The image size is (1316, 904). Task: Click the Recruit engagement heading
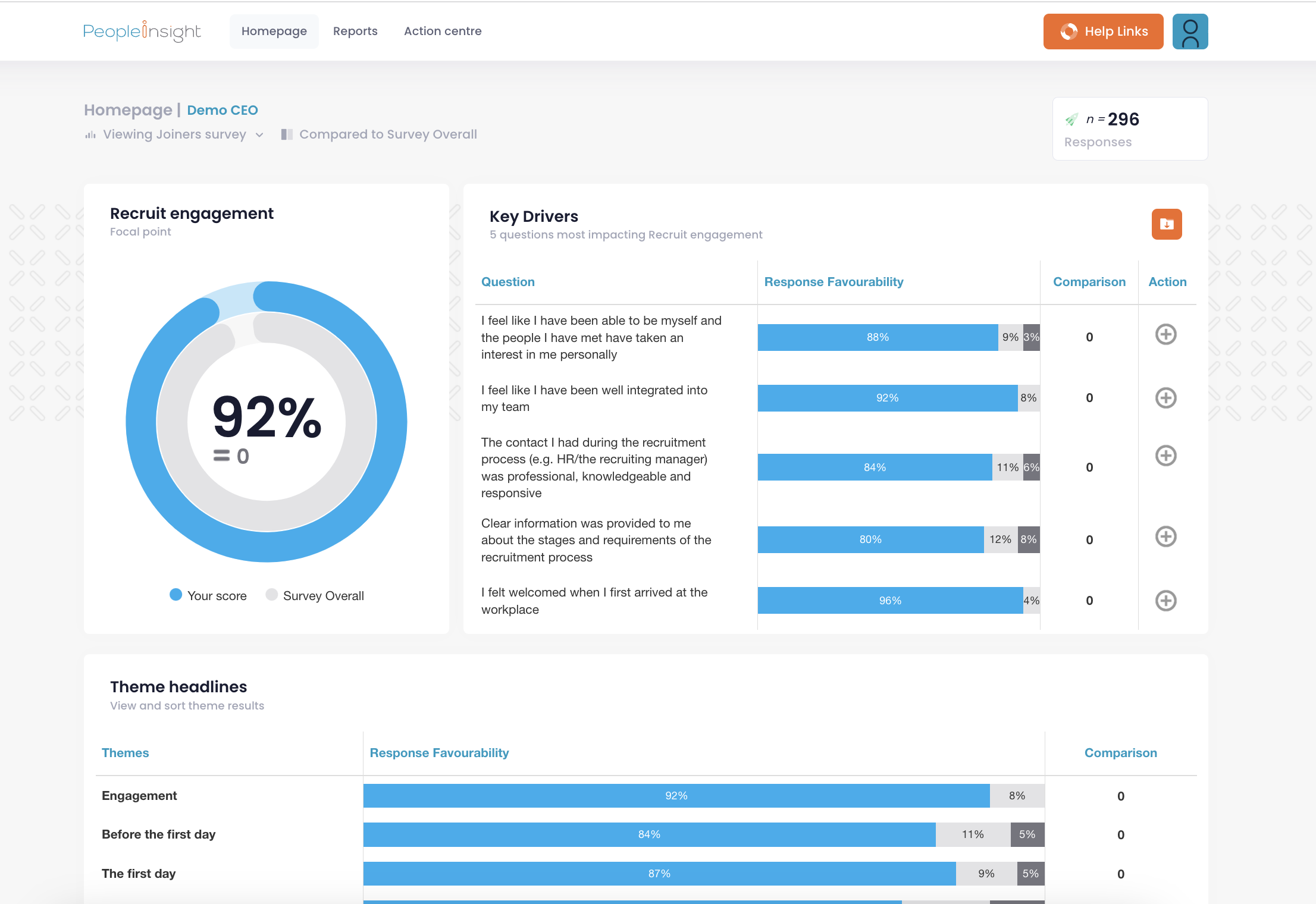click(x=192, y=214)
